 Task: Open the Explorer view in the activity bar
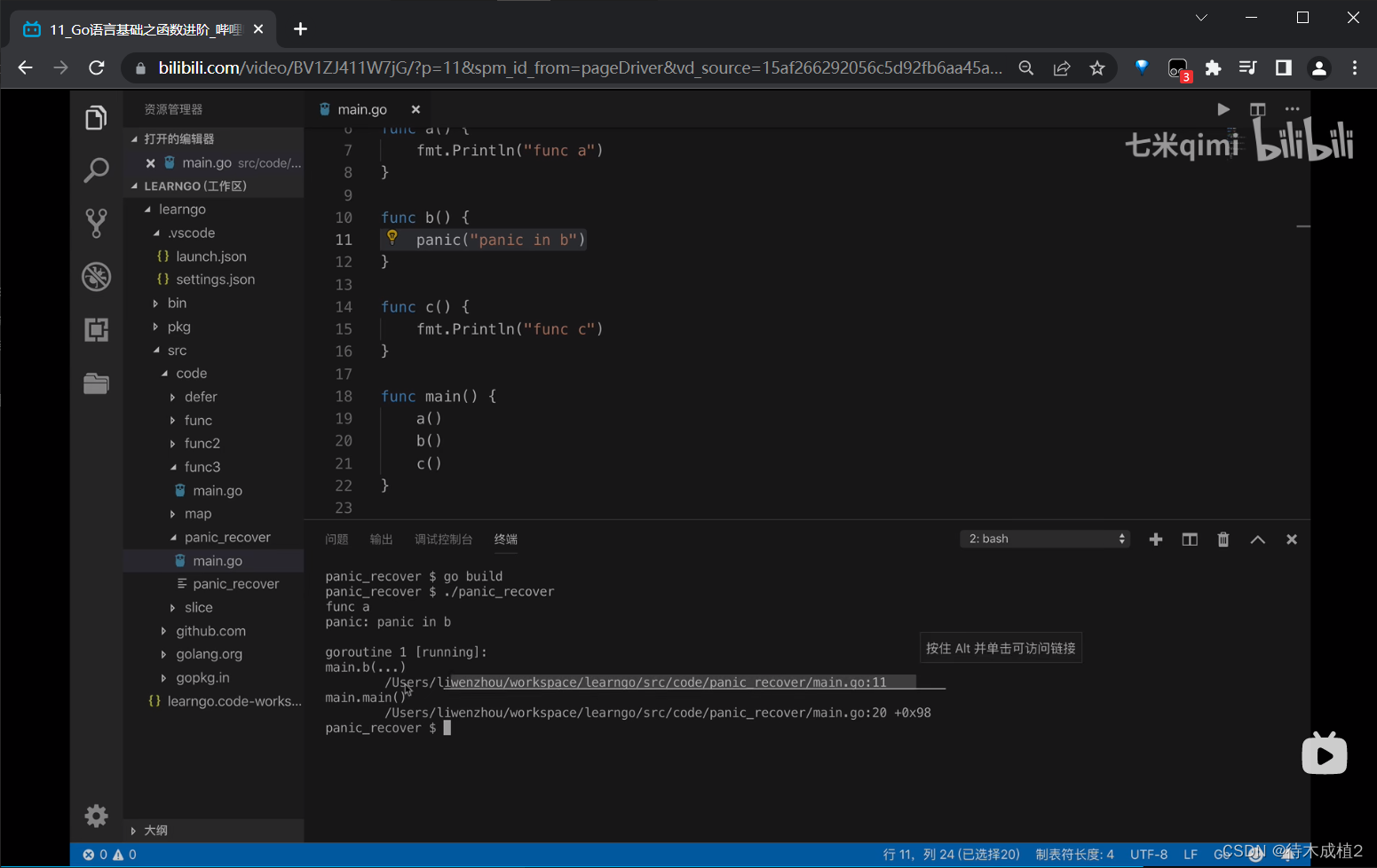(x=96, y=117)
